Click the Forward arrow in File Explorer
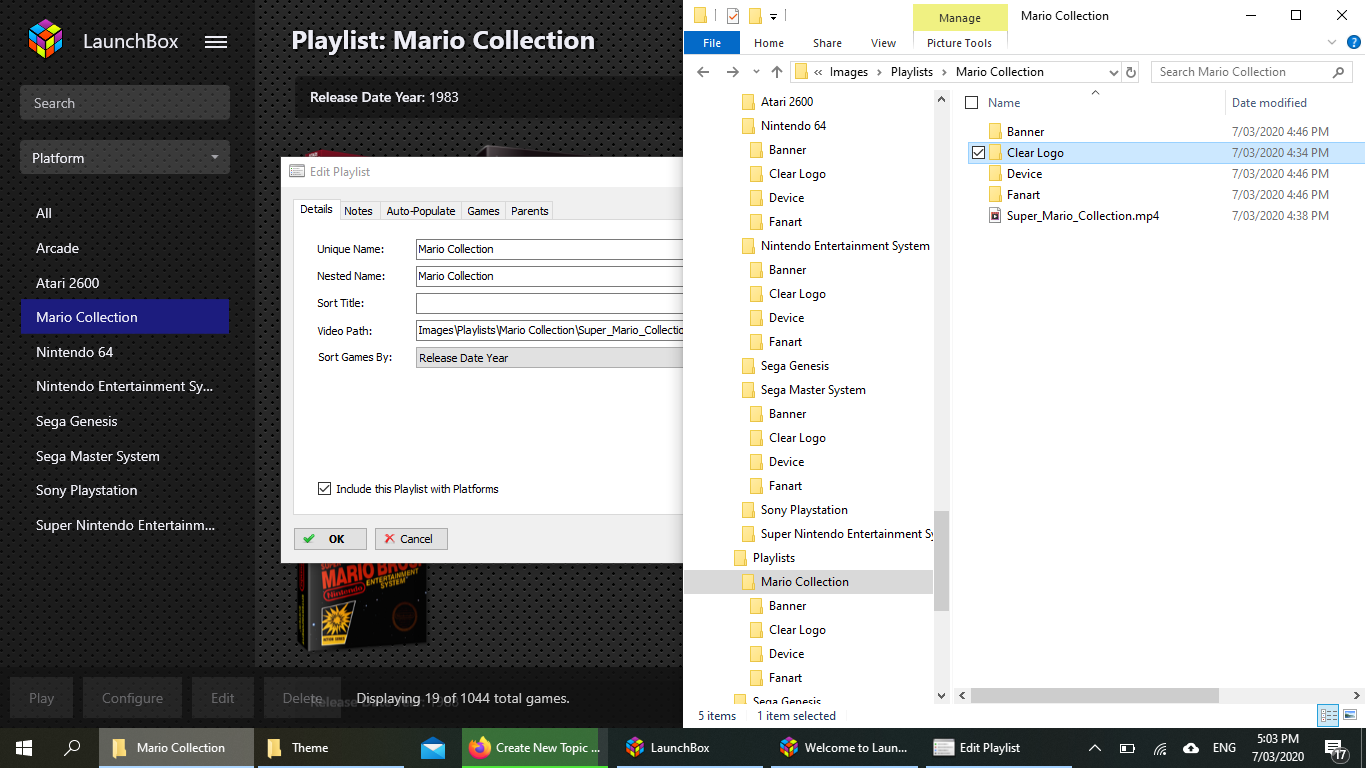The height and width of the screenshot is (768, 1366). coord(733,72)
